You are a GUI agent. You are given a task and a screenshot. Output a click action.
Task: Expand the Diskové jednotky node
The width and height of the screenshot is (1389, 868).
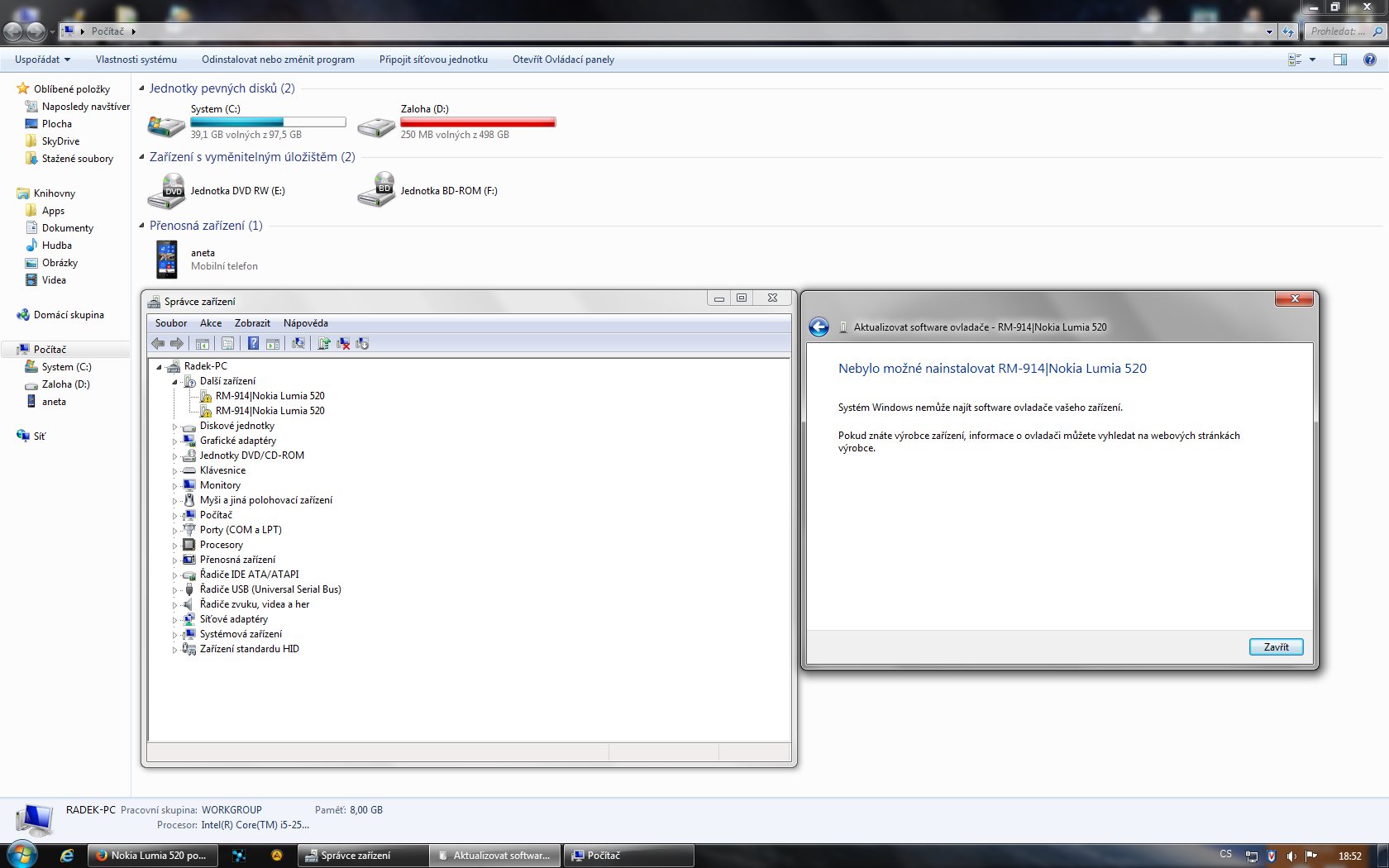(x=175, y=427)
